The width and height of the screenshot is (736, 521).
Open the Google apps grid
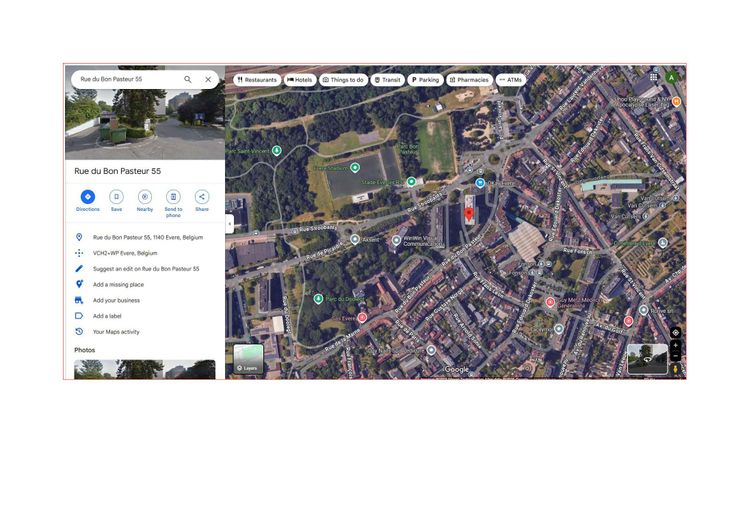(x=654, y=77)
